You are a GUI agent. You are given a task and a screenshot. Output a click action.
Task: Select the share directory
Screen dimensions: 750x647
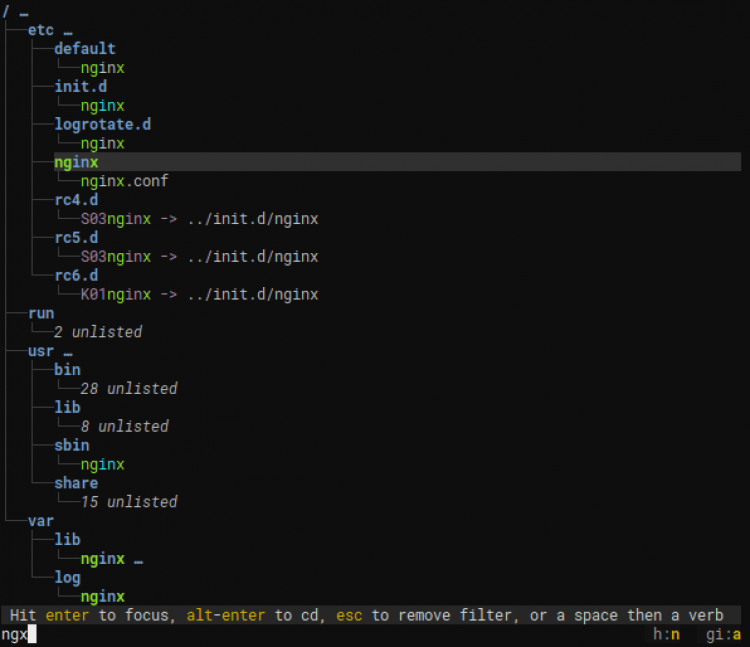(x=76, y=483)
